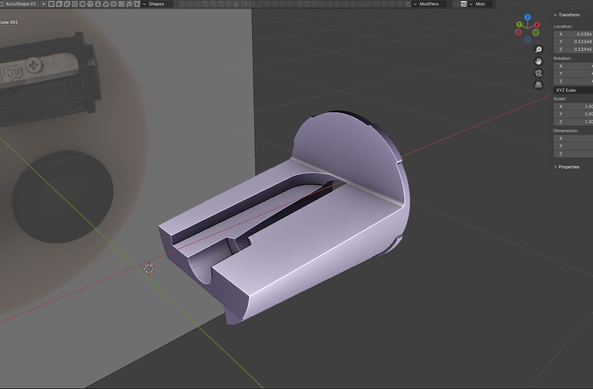Click the Rotation Z field
593x389 pixels.
(x=573, y=81)
